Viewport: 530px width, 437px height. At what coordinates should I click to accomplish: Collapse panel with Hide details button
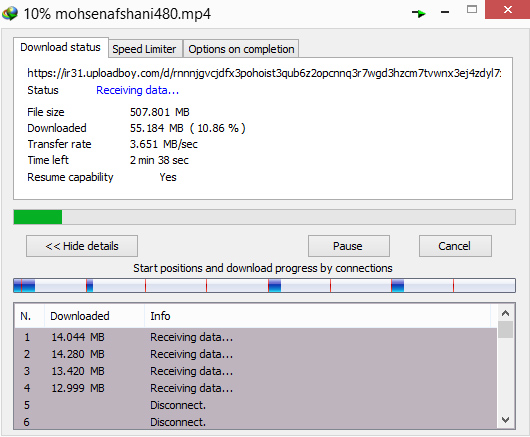point(82,246)
